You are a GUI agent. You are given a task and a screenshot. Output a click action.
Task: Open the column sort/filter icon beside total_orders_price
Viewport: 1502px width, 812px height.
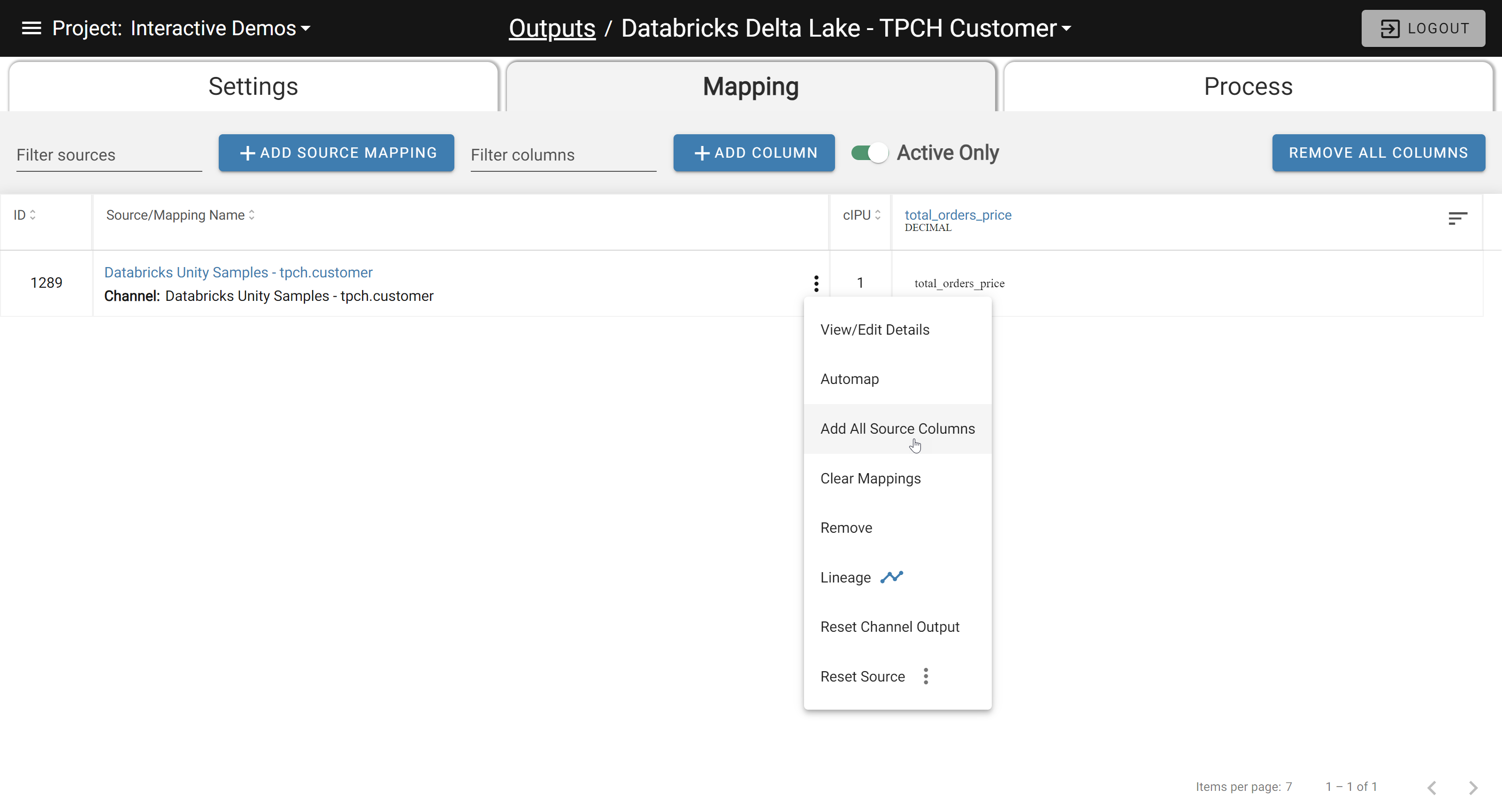[1458, 218]
